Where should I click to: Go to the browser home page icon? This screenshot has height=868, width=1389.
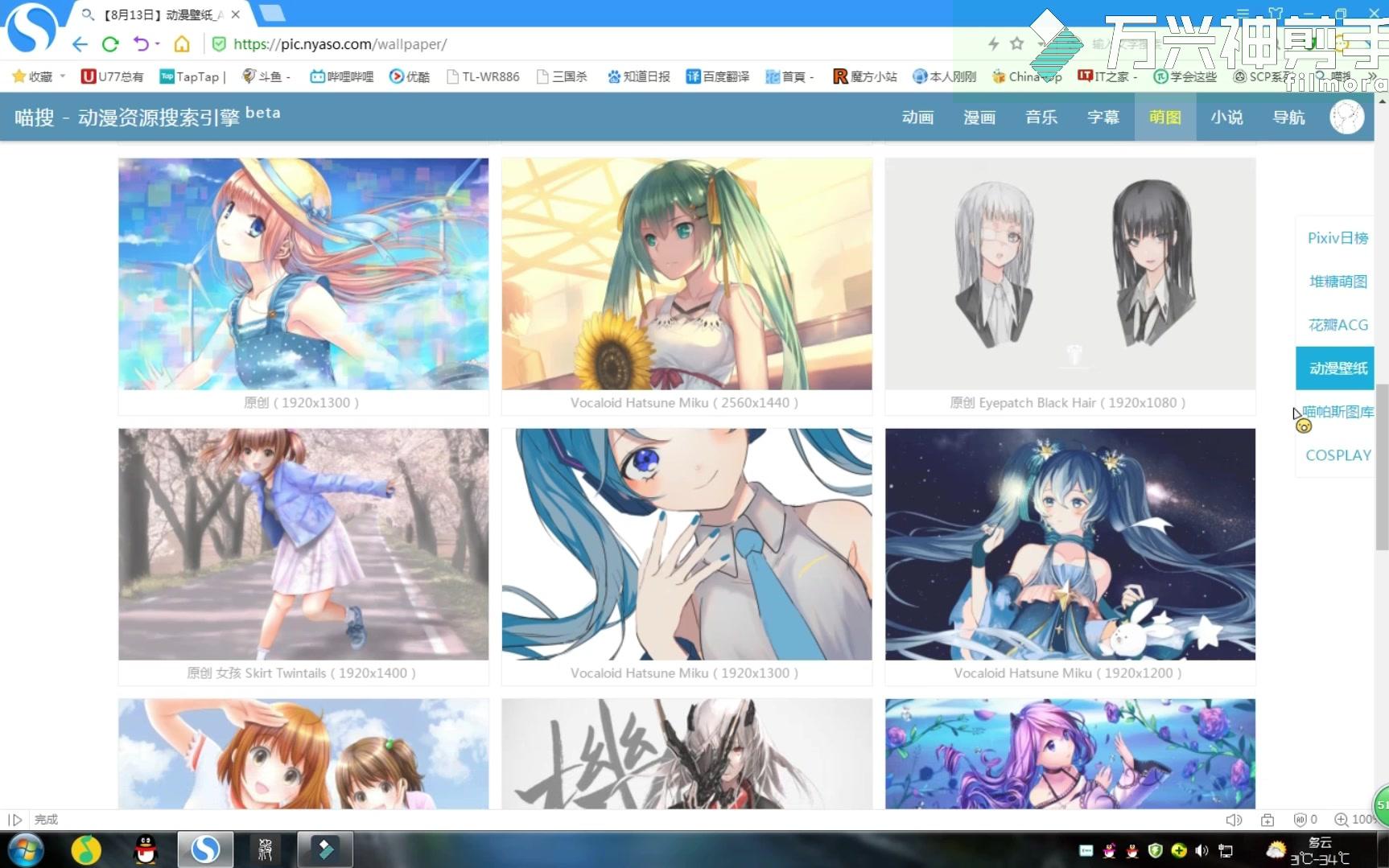coord(182,44)
